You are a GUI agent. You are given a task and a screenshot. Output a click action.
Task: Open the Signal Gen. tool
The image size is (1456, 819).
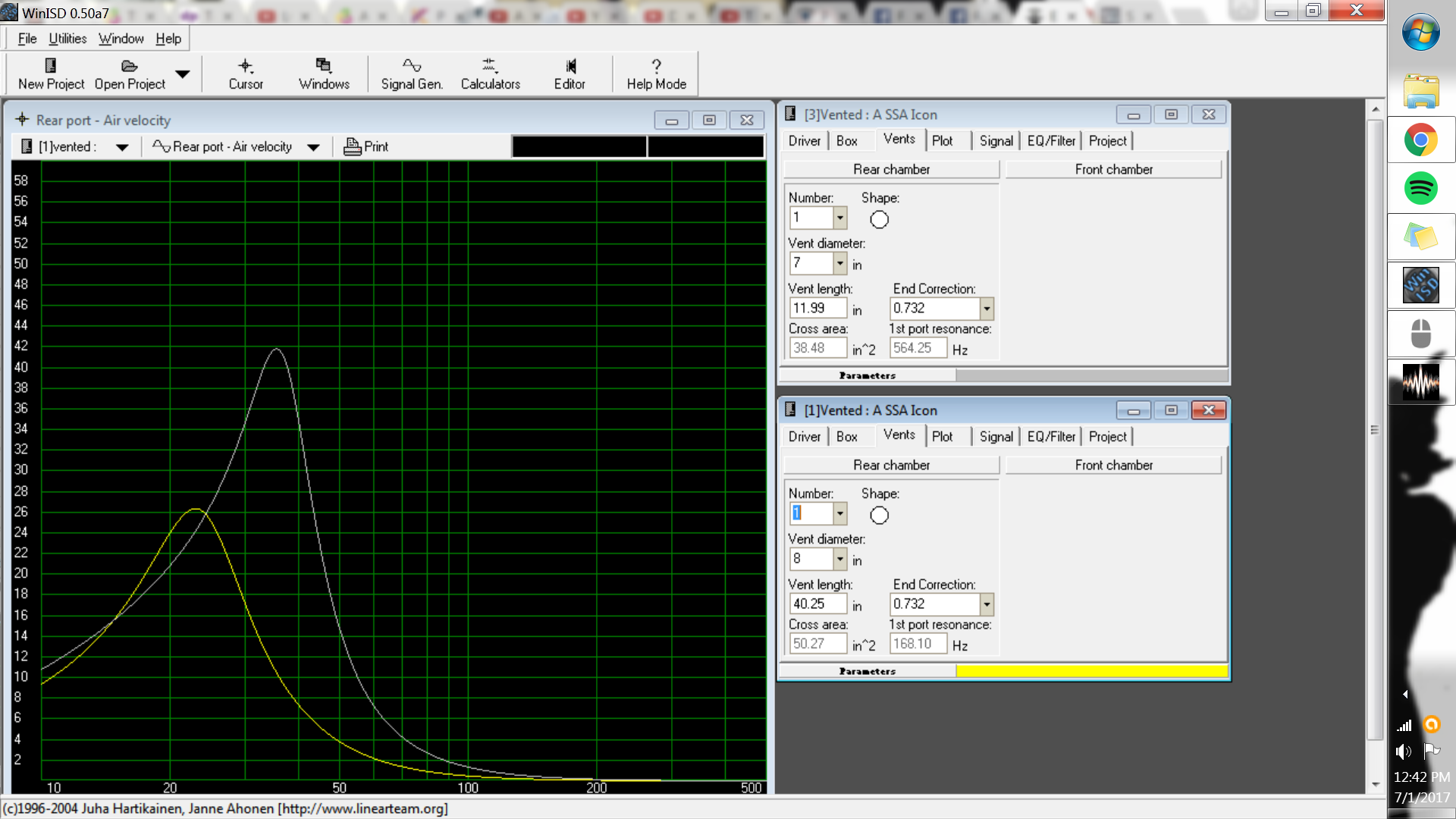pyautogui.click(x=412, y=74)
